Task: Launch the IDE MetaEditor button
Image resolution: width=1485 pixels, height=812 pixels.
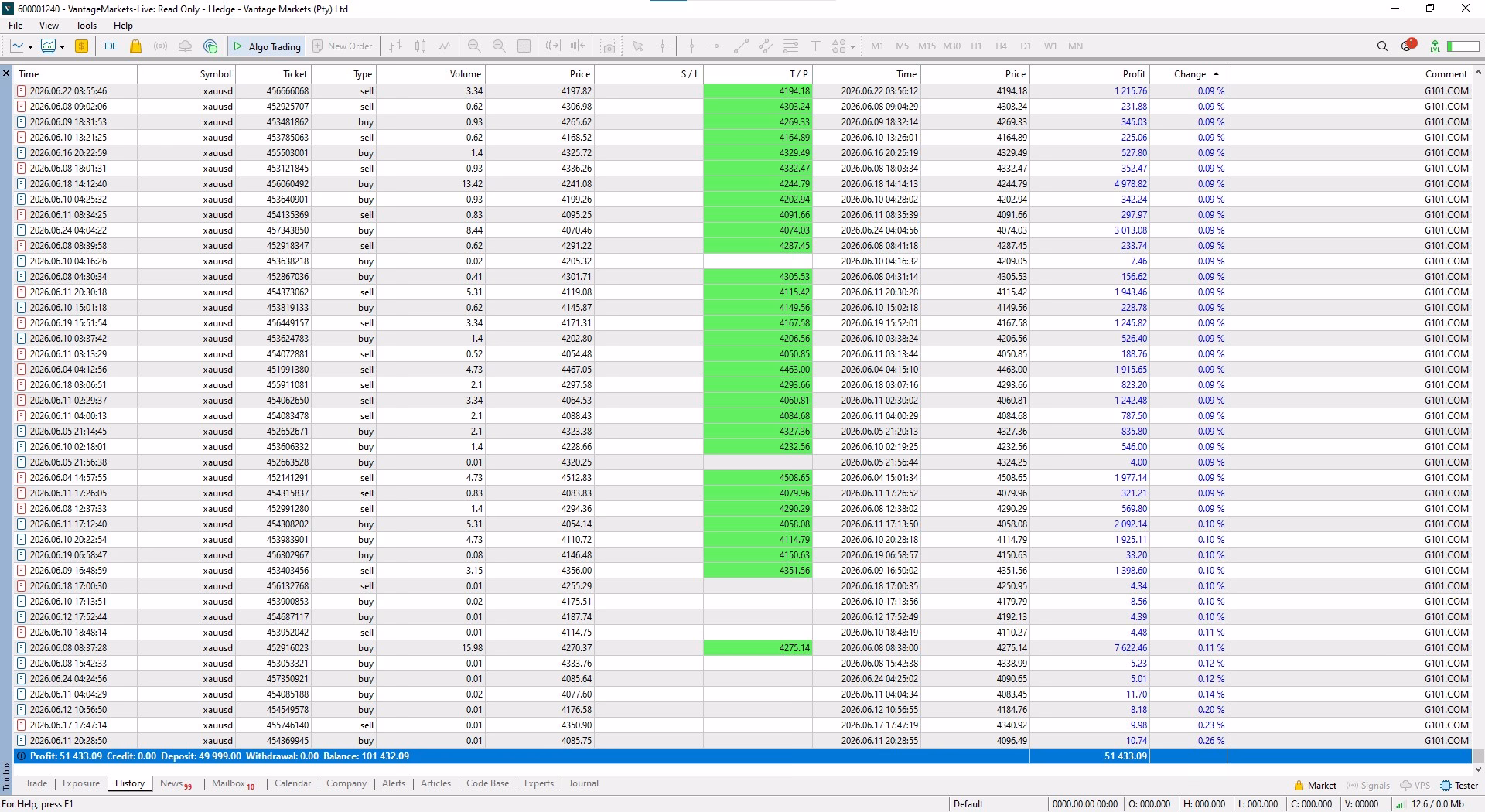Action: tap(111, 46)
